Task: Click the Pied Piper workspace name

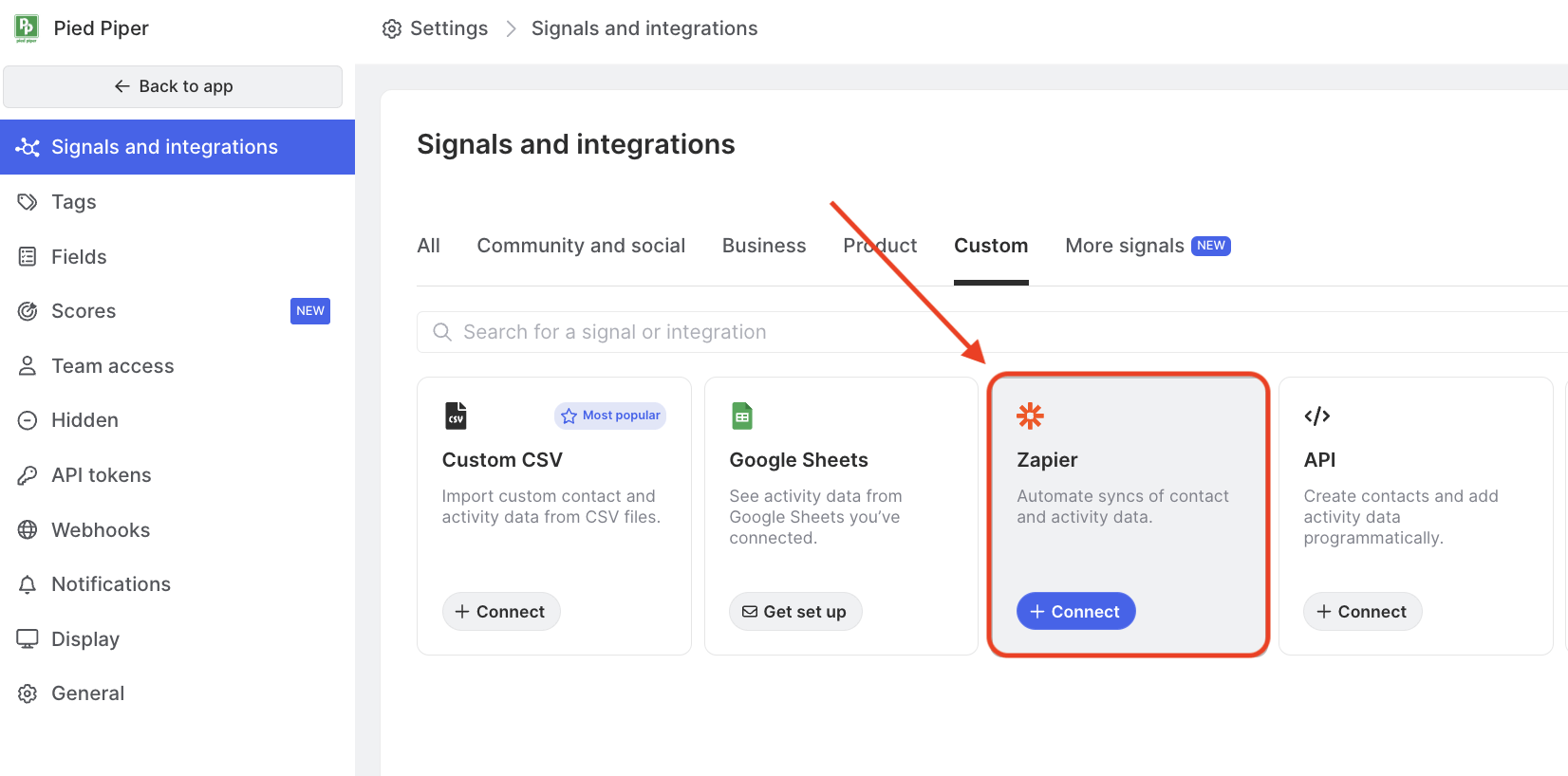Action: pos(101,28)
